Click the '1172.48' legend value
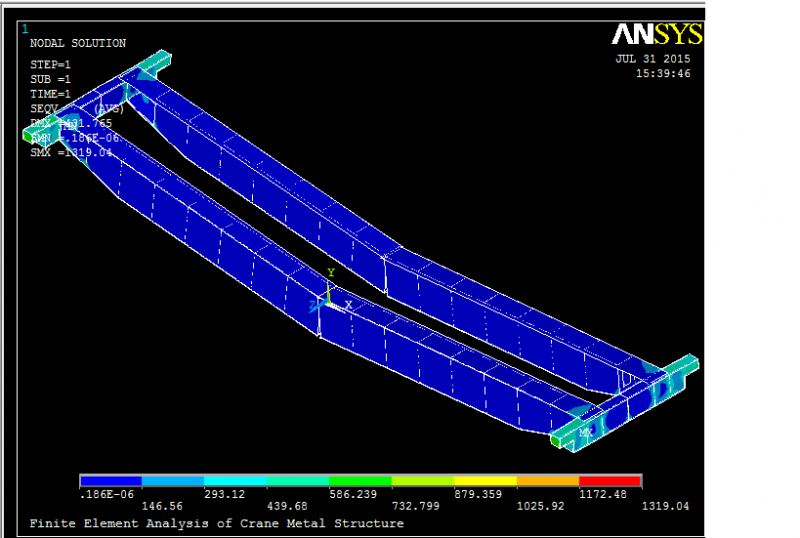This screenshot has height=538, width=800. [x=603, y=494]
